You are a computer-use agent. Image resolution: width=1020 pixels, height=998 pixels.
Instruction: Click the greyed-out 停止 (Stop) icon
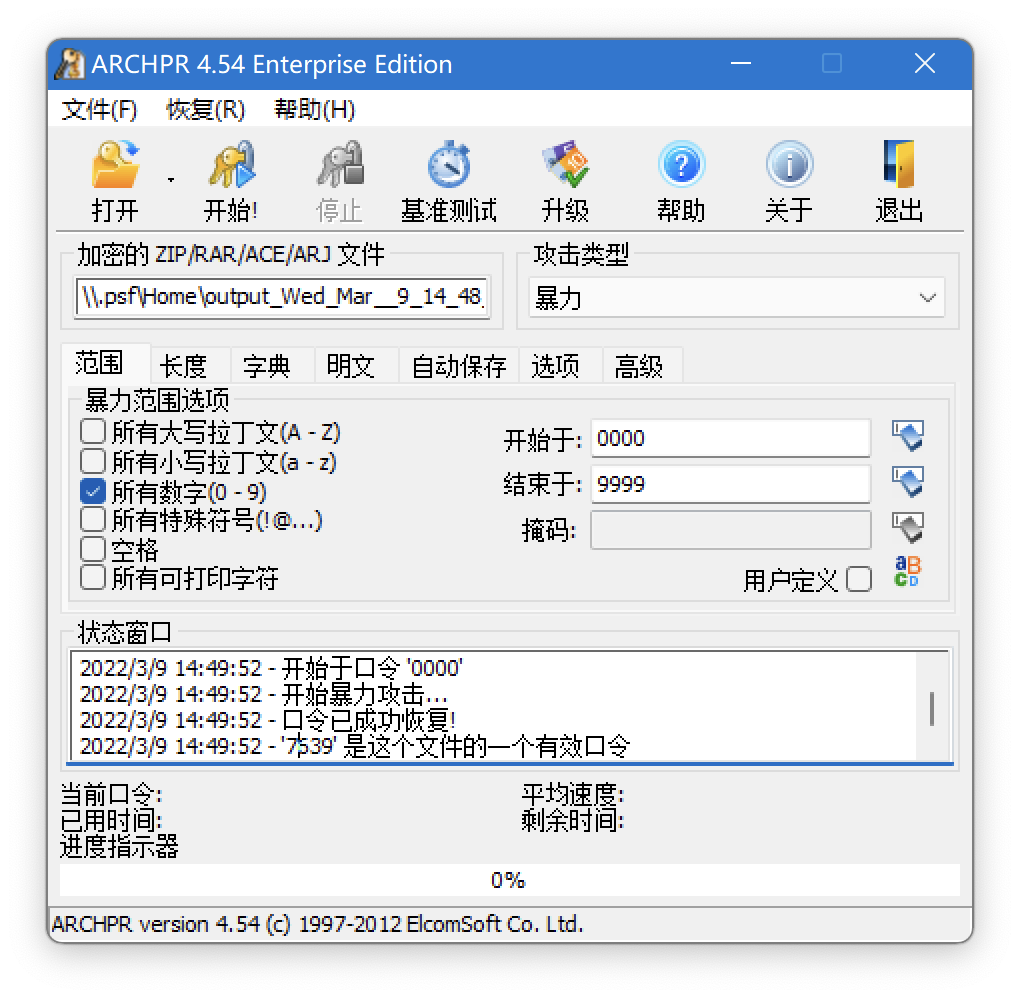[339, 165]
